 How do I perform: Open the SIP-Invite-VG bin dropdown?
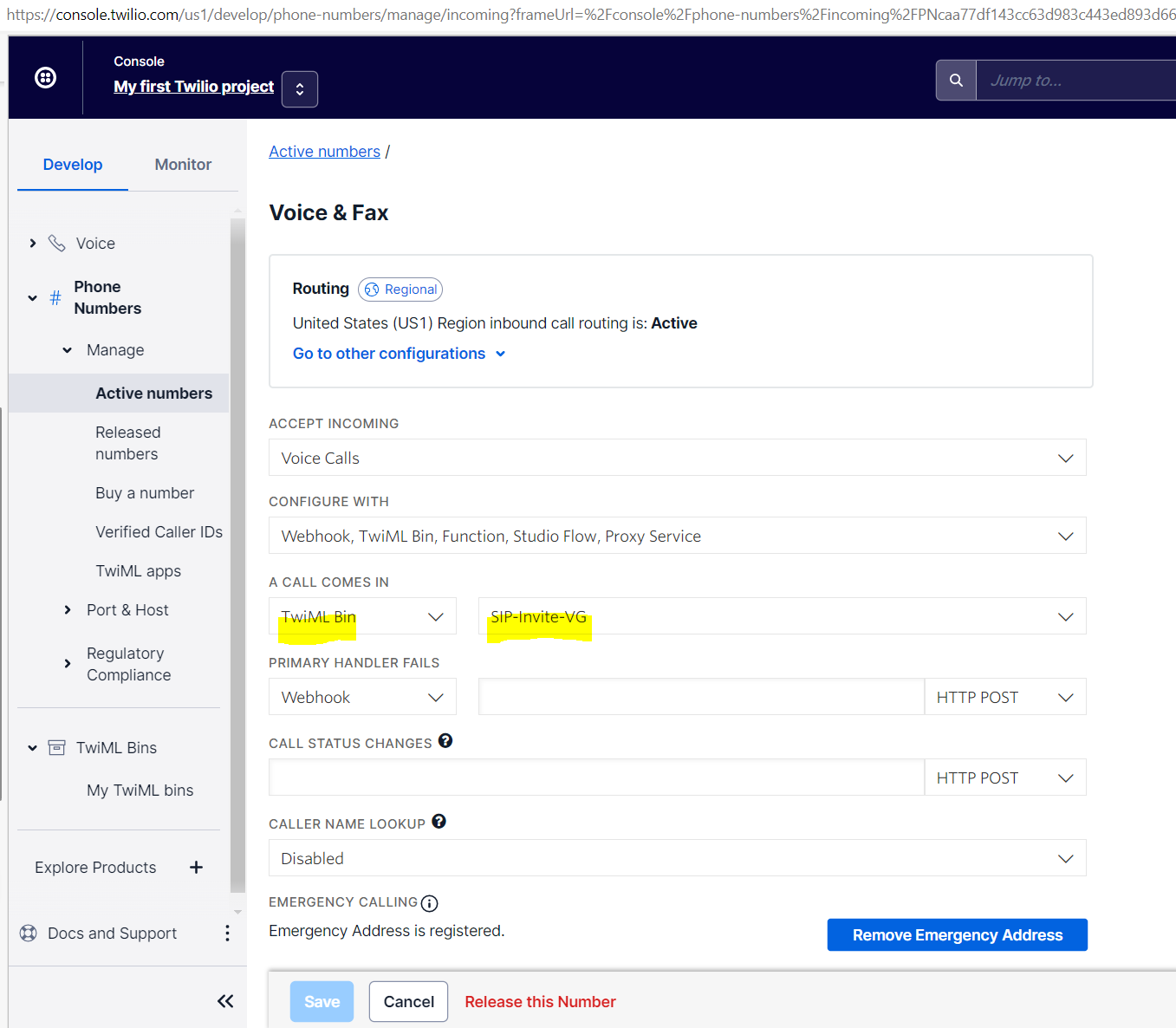click(782, 616)
